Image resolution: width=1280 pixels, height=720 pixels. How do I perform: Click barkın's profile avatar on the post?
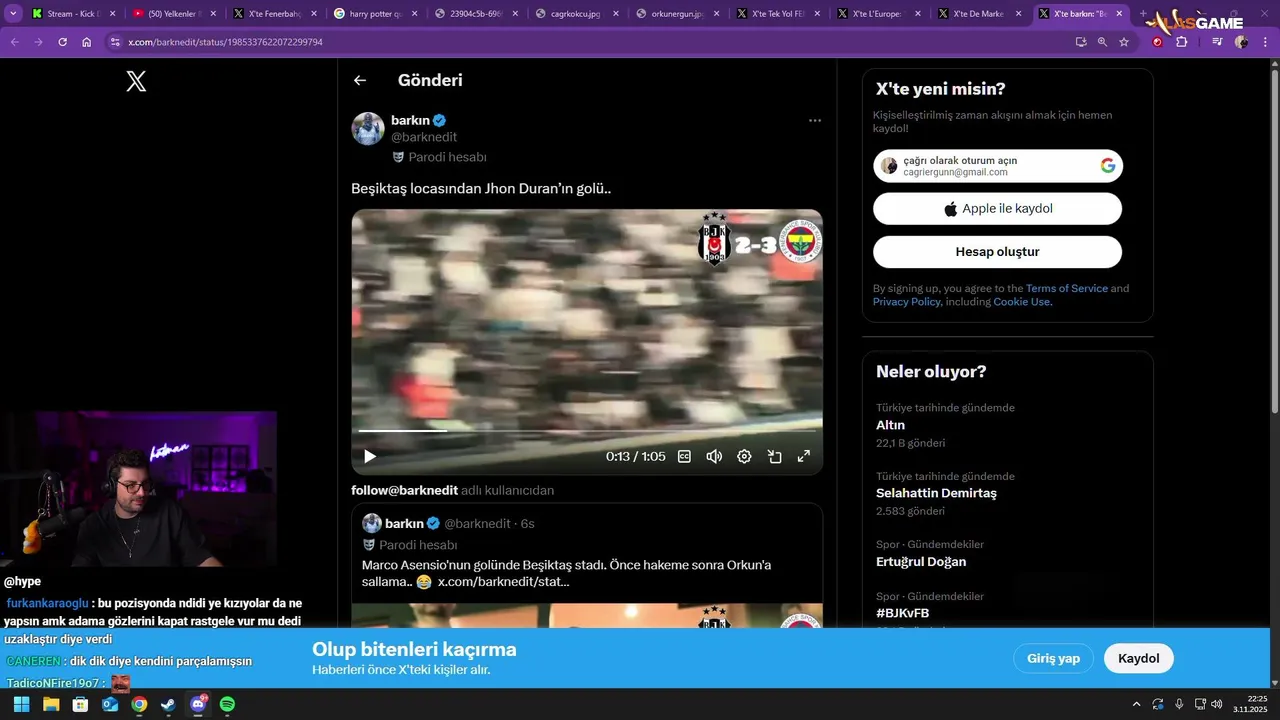point(368,129)
